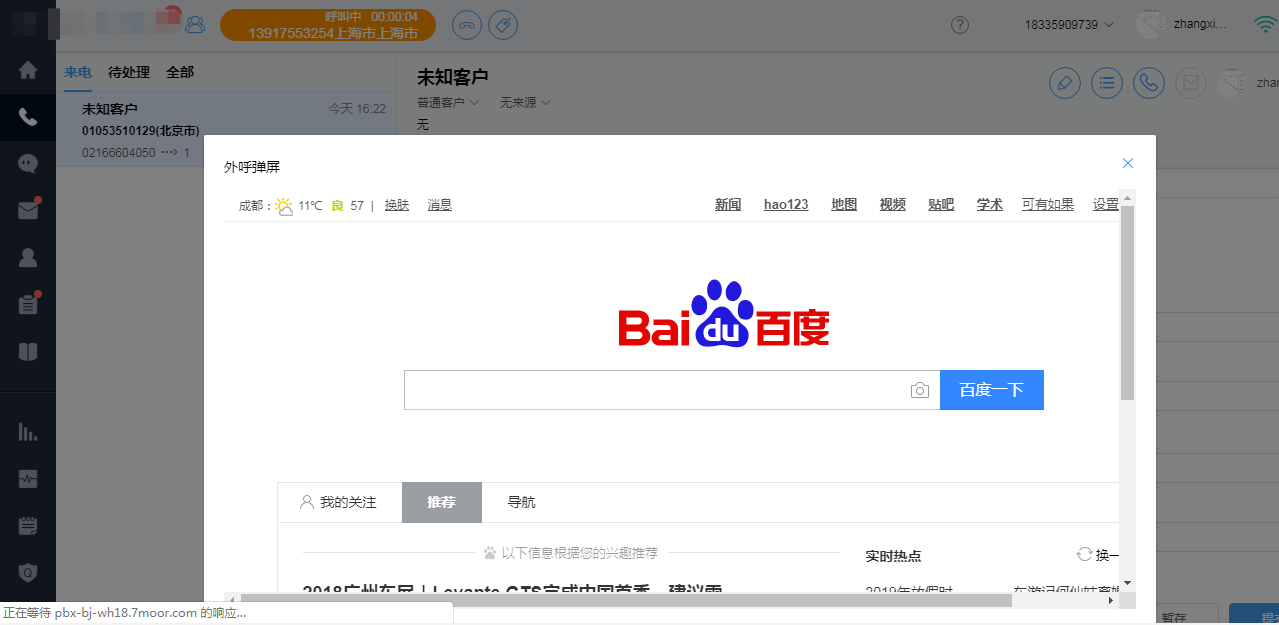Select the 我的关注 tab
The image size is (1279, 625).
pyautogui.click(x=339, y=502)
